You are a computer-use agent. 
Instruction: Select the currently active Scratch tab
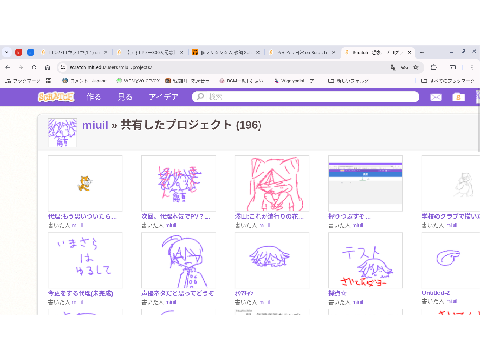tap(378, 52)
